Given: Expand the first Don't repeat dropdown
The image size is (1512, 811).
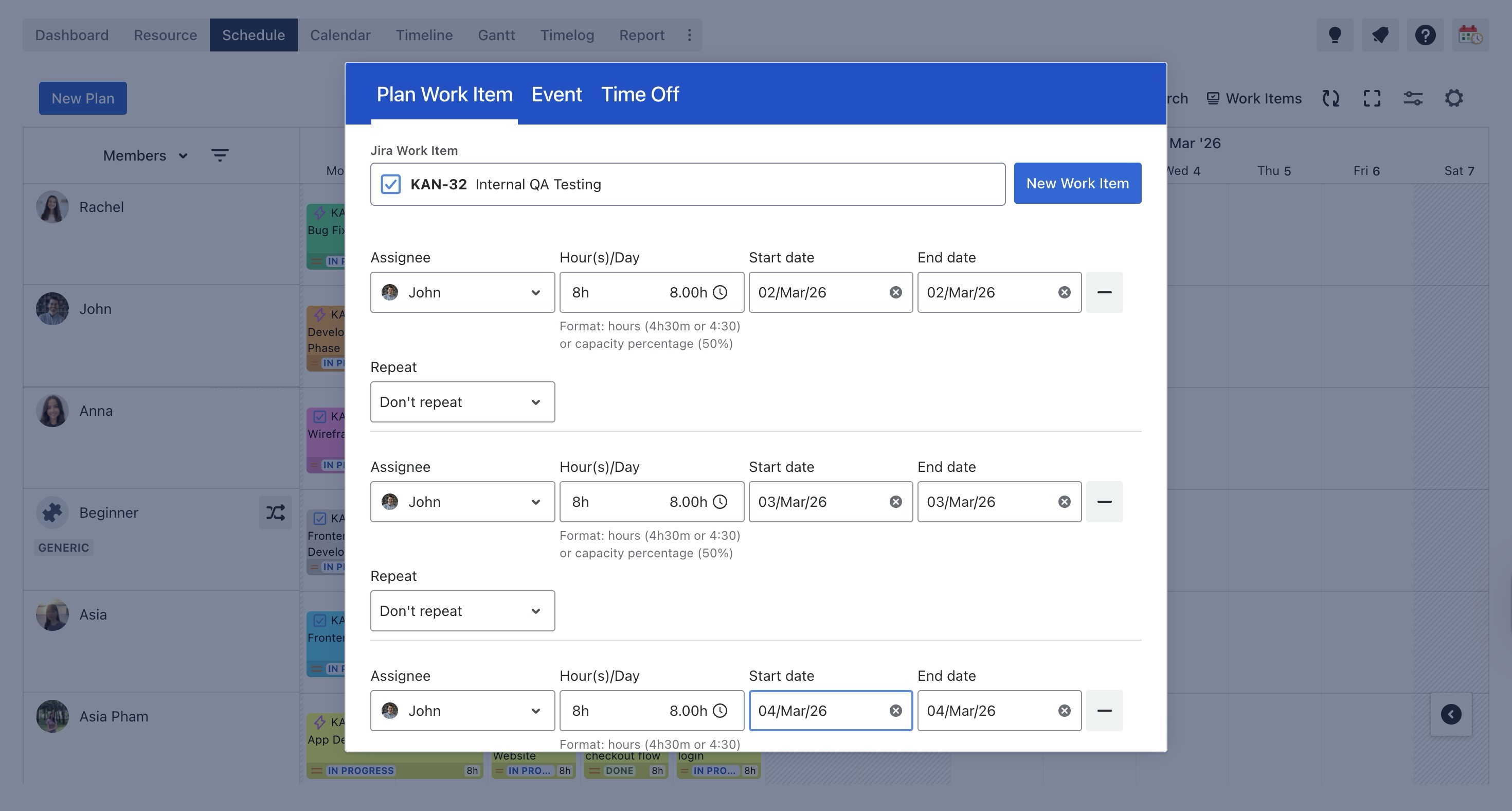Looking at the screenshot, I should pyautogui.click(x=462, y=402).
